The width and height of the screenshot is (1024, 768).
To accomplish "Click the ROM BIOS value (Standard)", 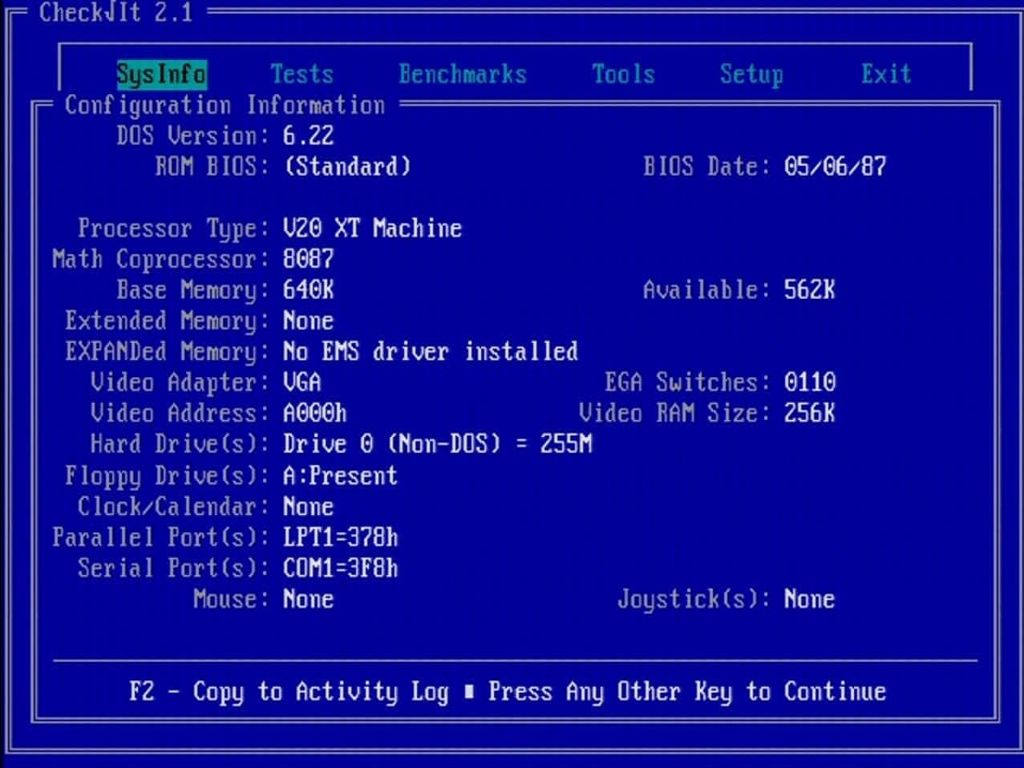I will coord(347,167).
